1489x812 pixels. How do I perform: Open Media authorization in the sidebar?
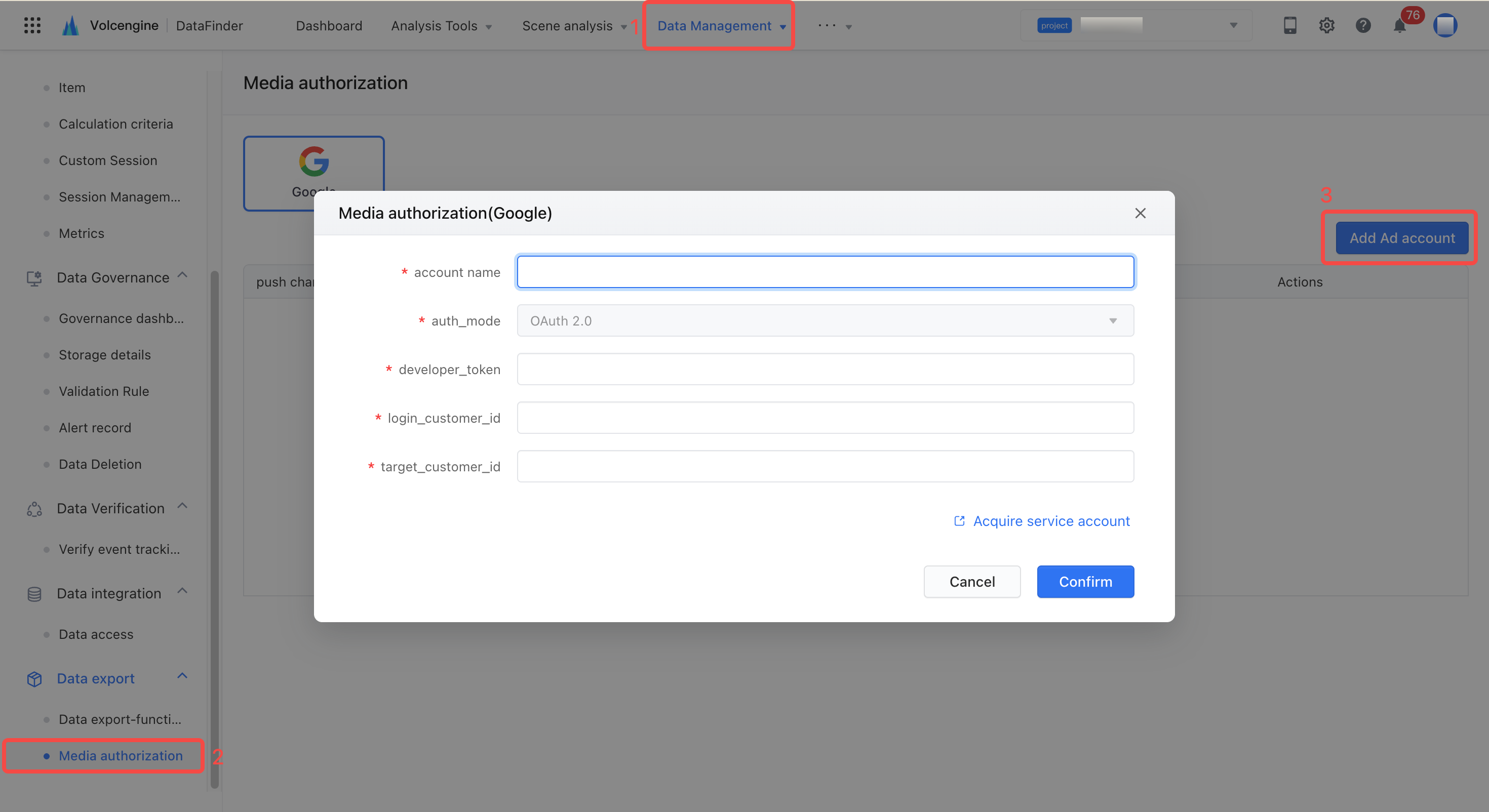[120, 756]
